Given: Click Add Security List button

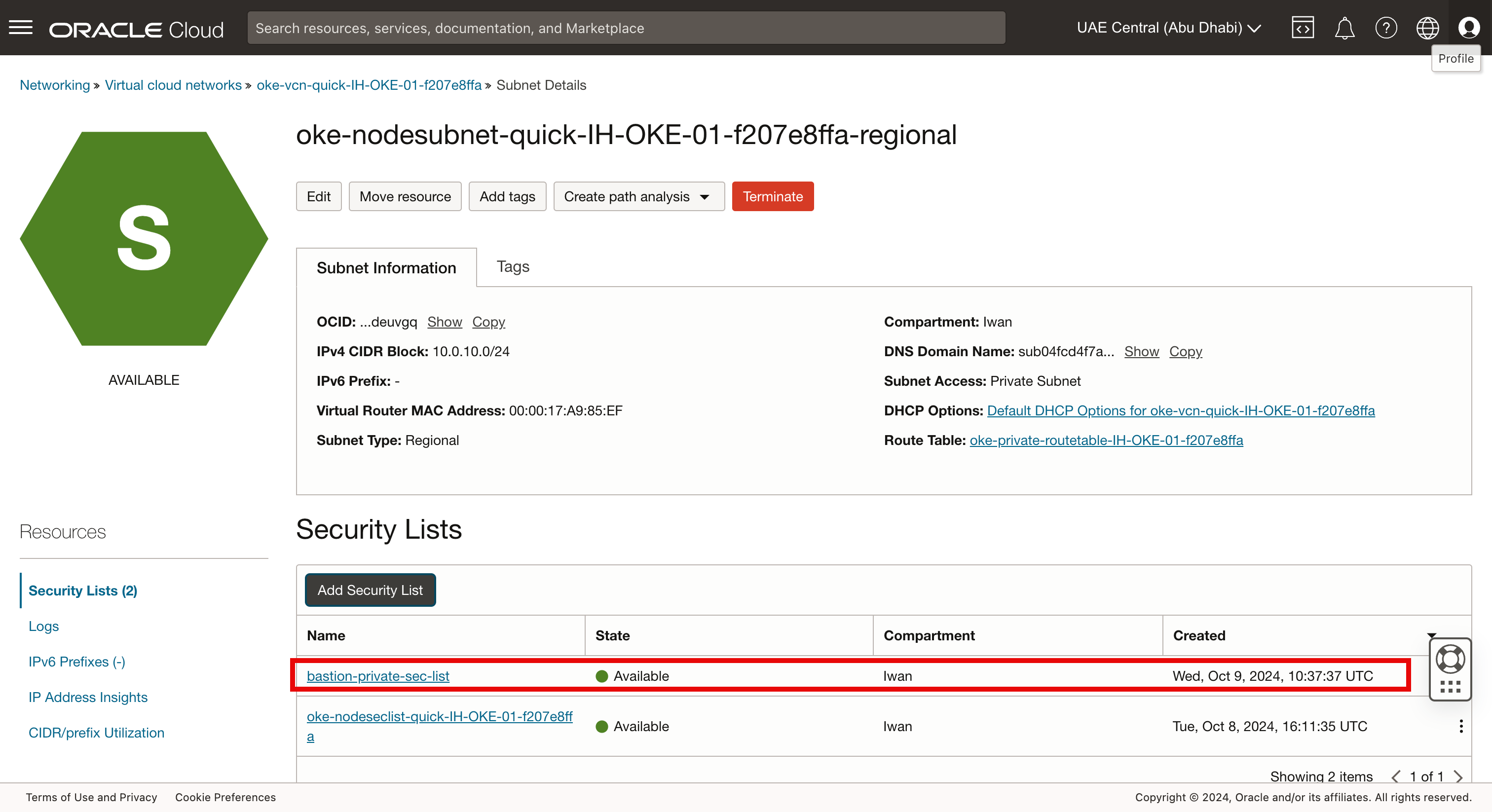Looking at the screenshot, I should [x=370, y=590].
